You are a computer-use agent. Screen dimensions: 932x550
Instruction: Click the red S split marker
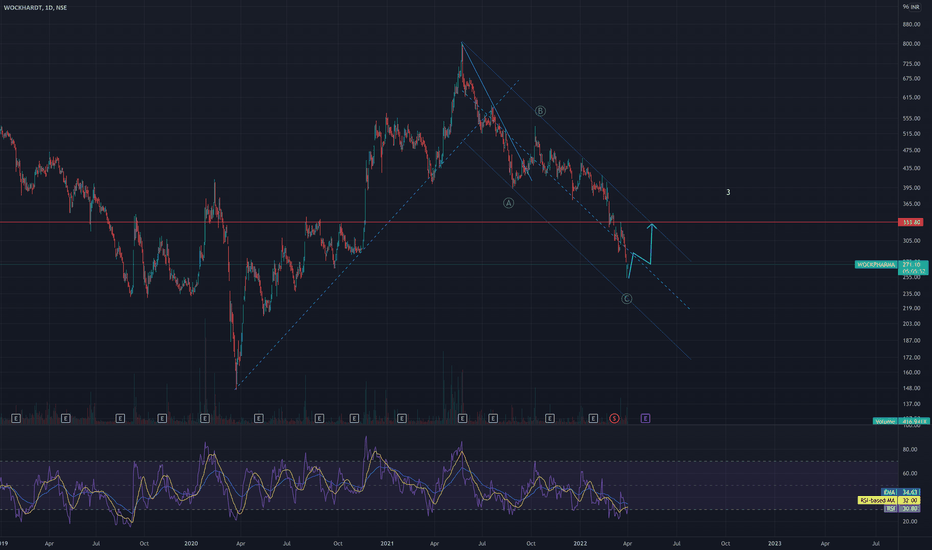614,419
